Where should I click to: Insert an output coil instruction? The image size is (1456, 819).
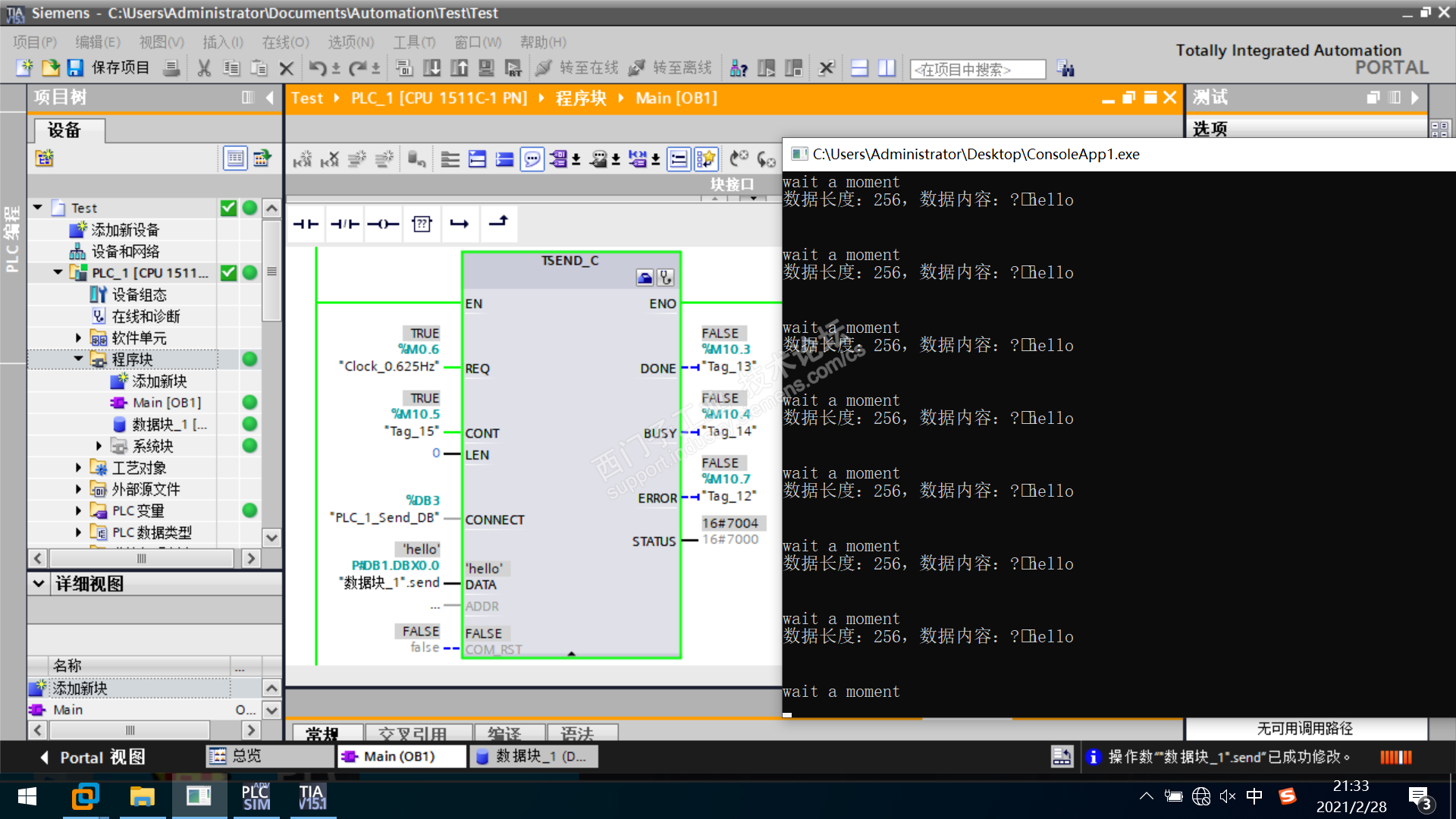click(383, 224)
